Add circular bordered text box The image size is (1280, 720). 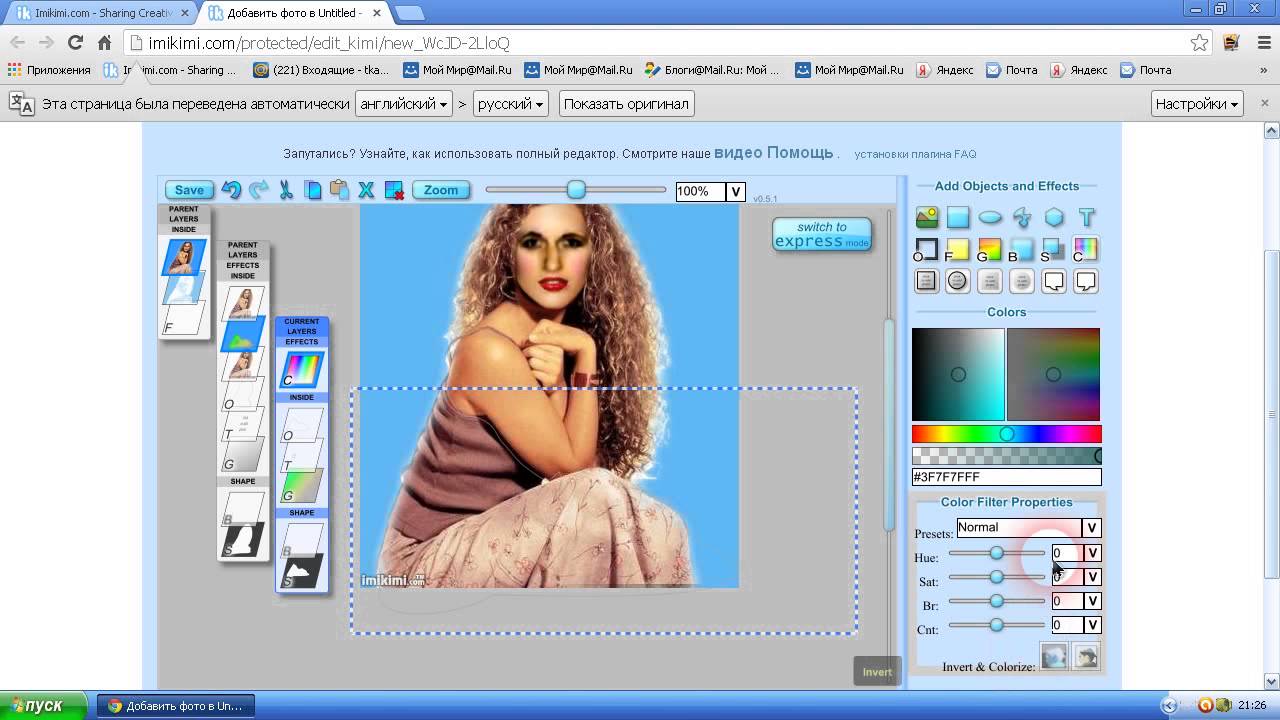pyautogui.click(x=958, y=281)
